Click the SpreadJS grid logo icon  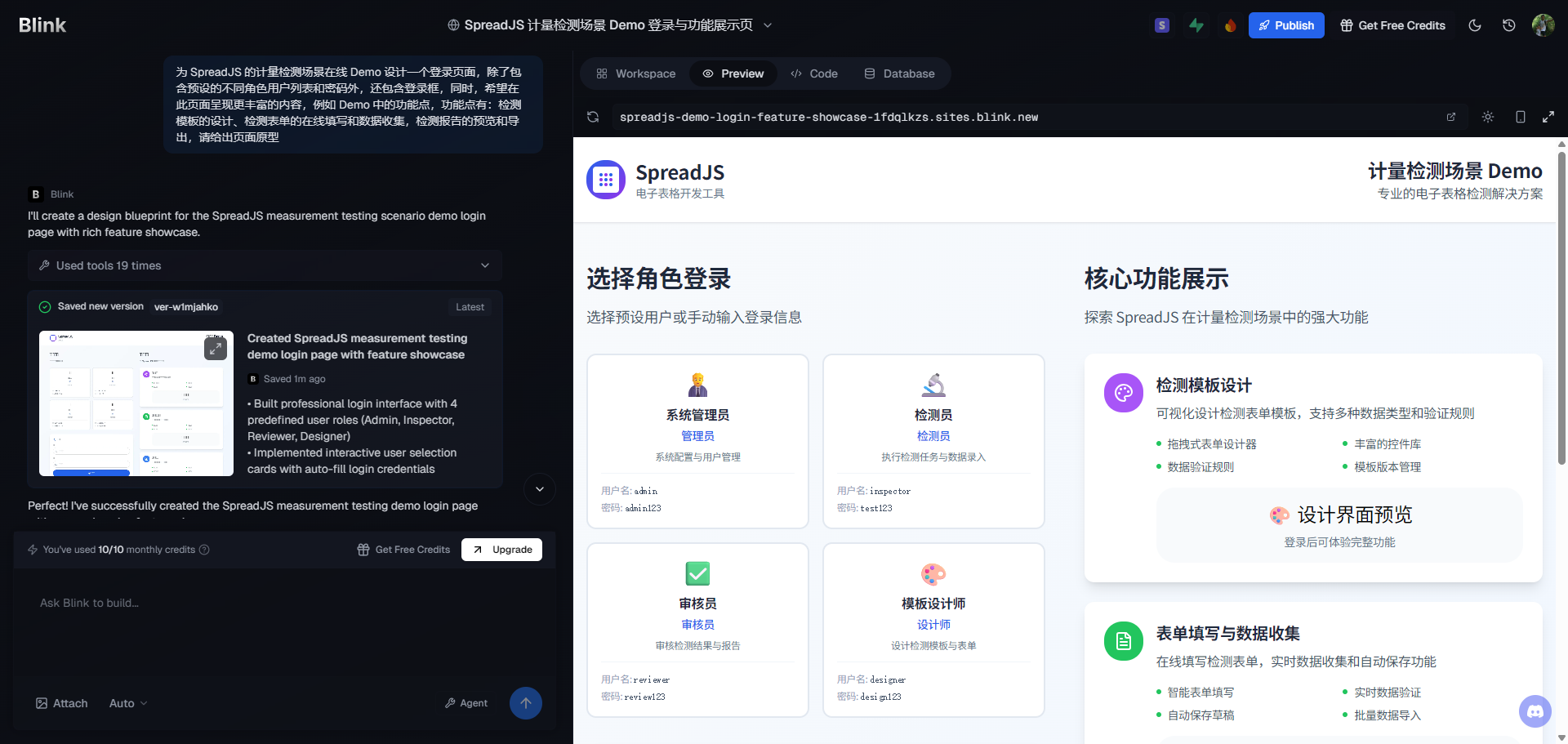606,180
